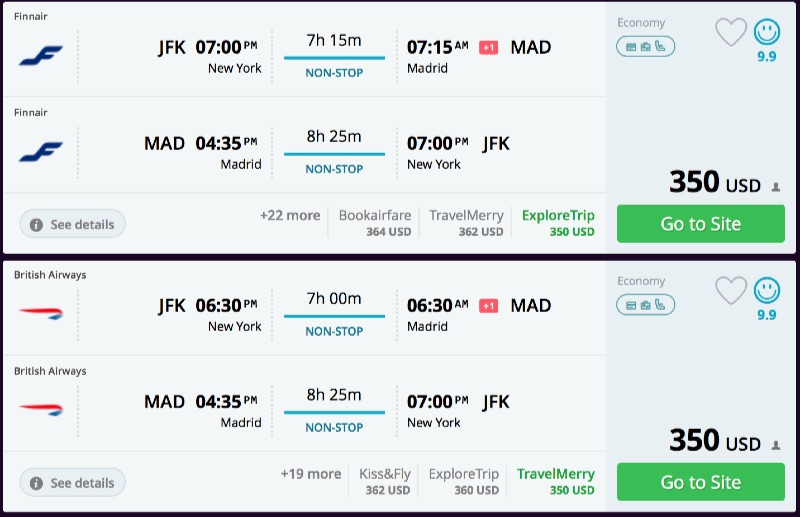Click the Economy amenities icons on Finnair card

(645, 46)
